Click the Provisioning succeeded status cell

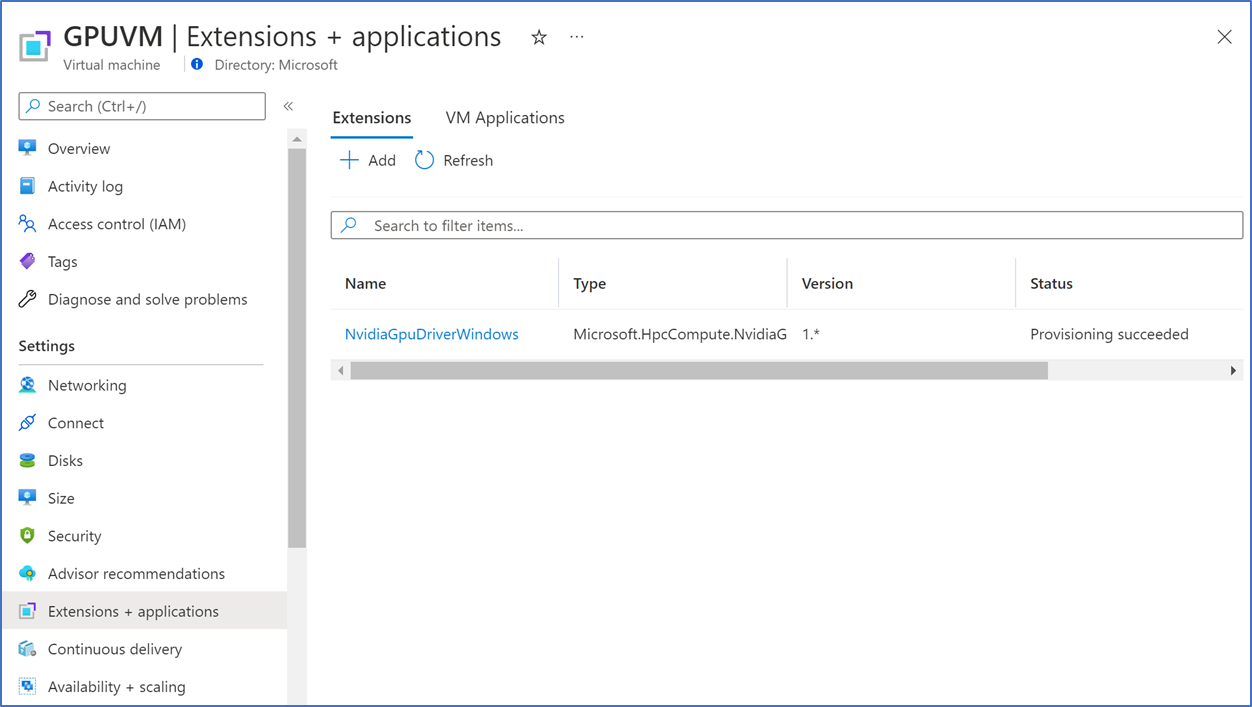(x=1109, y=334)
